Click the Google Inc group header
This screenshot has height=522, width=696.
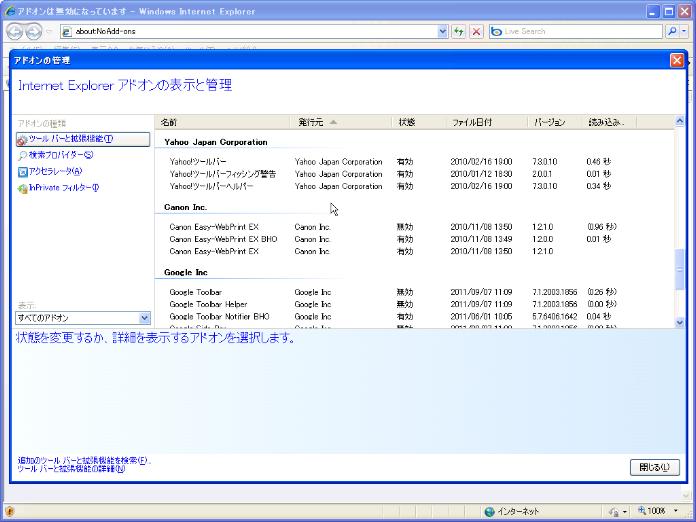[186, 273]
